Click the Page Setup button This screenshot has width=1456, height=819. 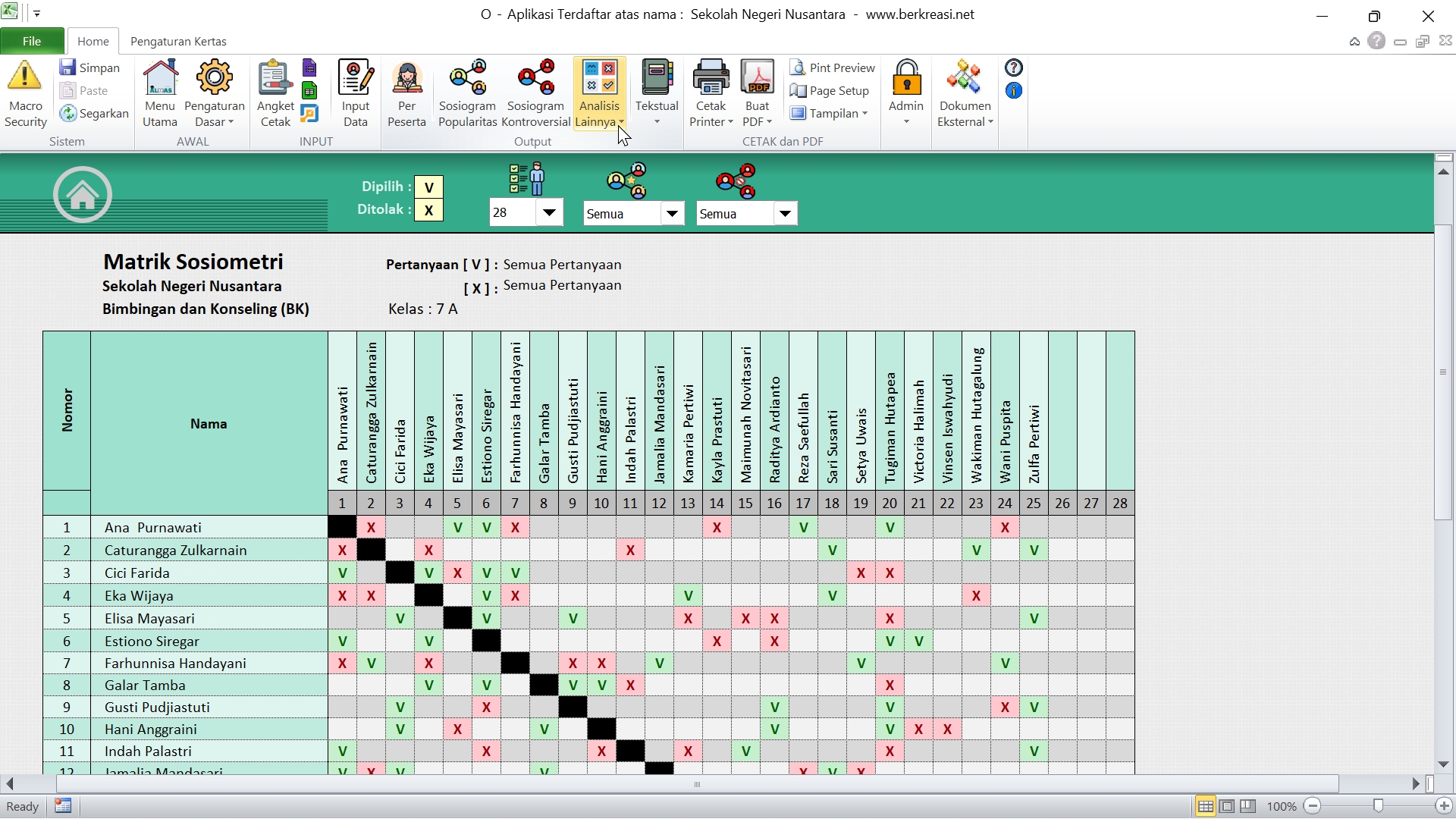coord(830,91)
